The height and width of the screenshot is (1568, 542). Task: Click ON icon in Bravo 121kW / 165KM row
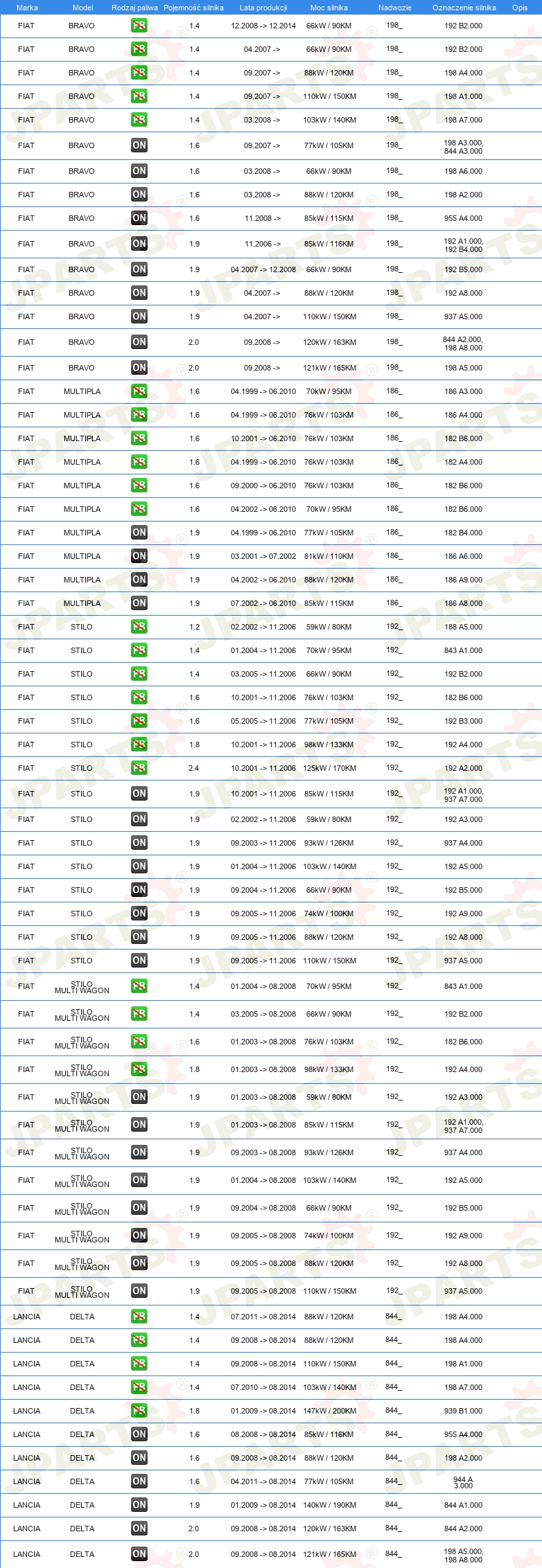(139, 368)
